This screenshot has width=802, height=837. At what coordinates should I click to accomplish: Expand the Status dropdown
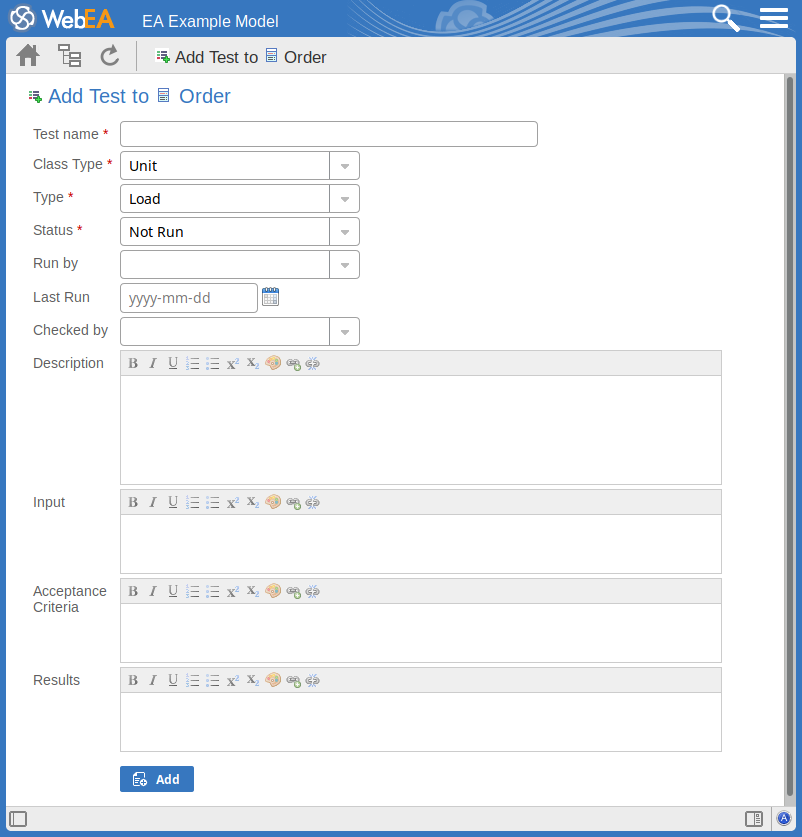(344, 232)
